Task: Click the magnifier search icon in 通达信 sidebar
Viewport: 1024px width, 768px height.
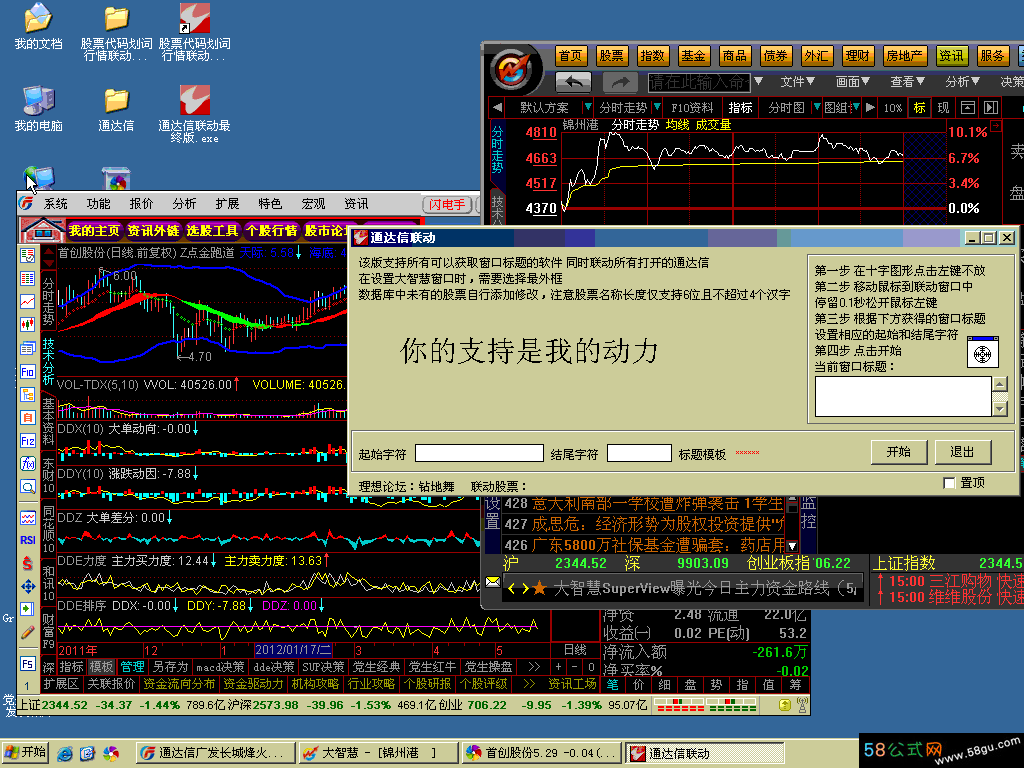Action: pos(27,487)
